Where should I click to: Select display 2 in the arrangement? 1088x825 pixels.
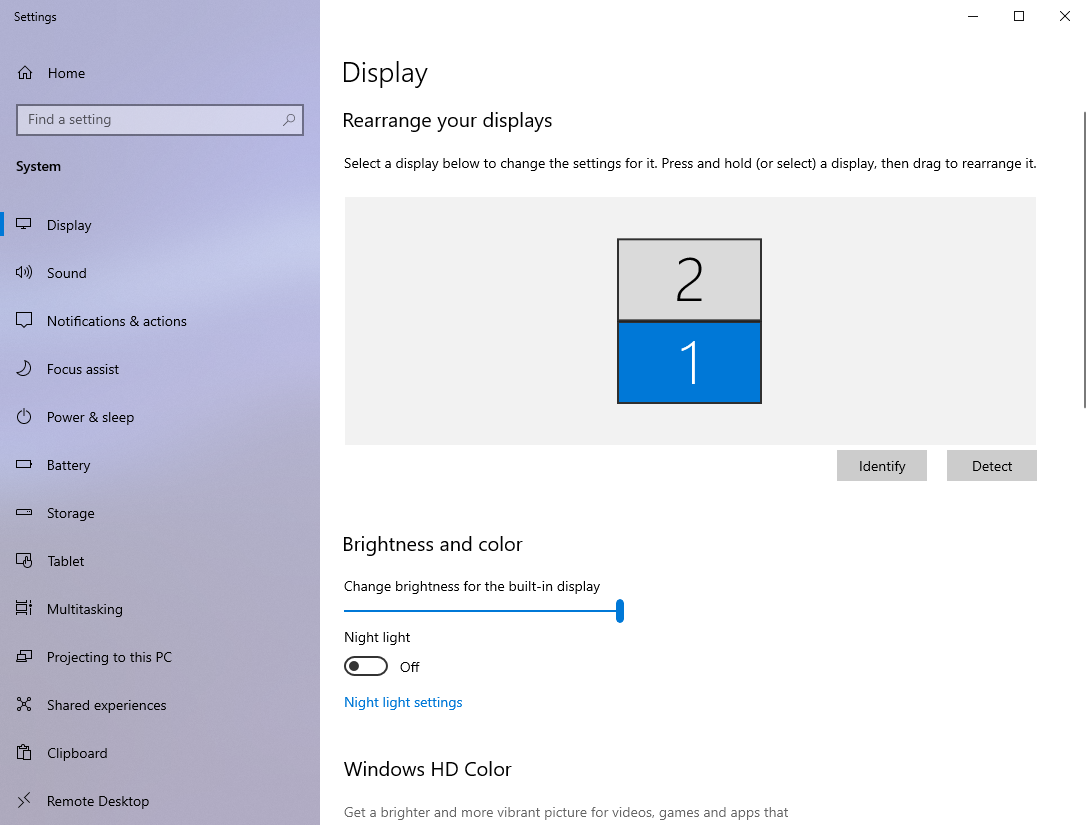[689, 280]
